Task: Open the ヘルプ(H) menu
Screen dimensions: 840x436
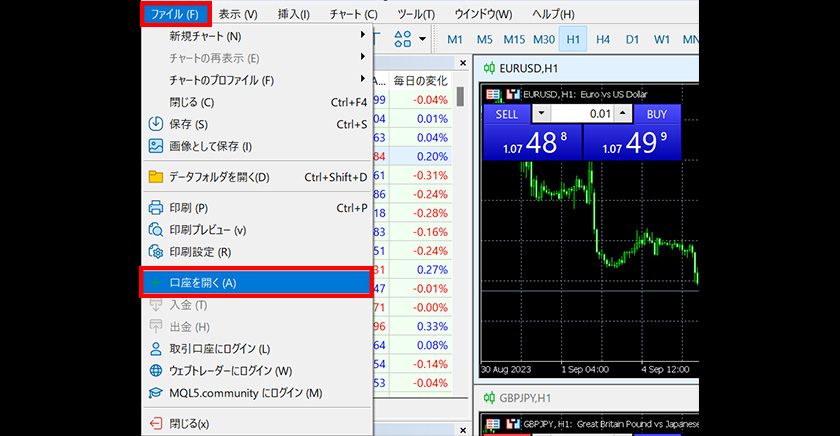Action: [x=553, y=14]
